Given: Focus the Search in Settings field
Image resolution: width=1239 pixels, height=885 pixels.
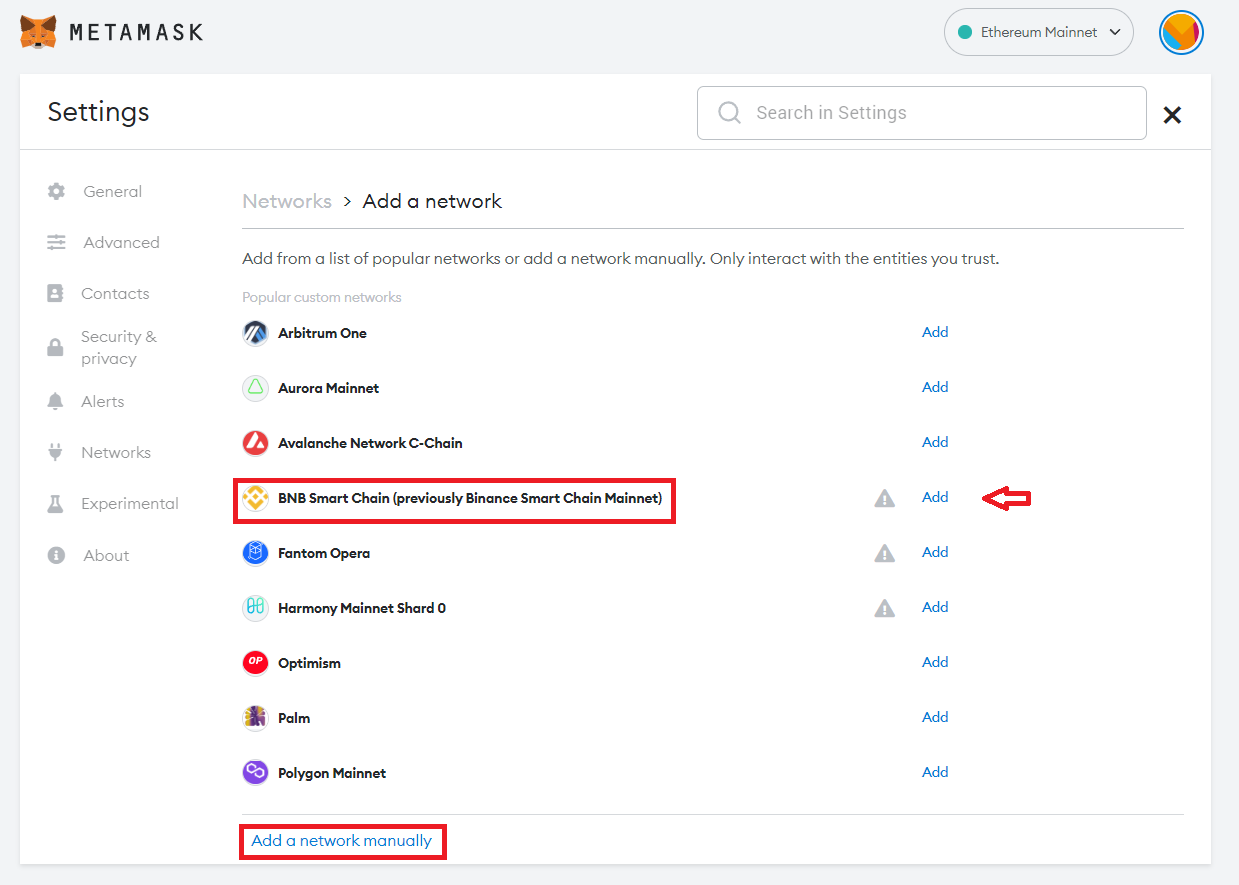Looking at the screenshot, I should coord(921,113).
